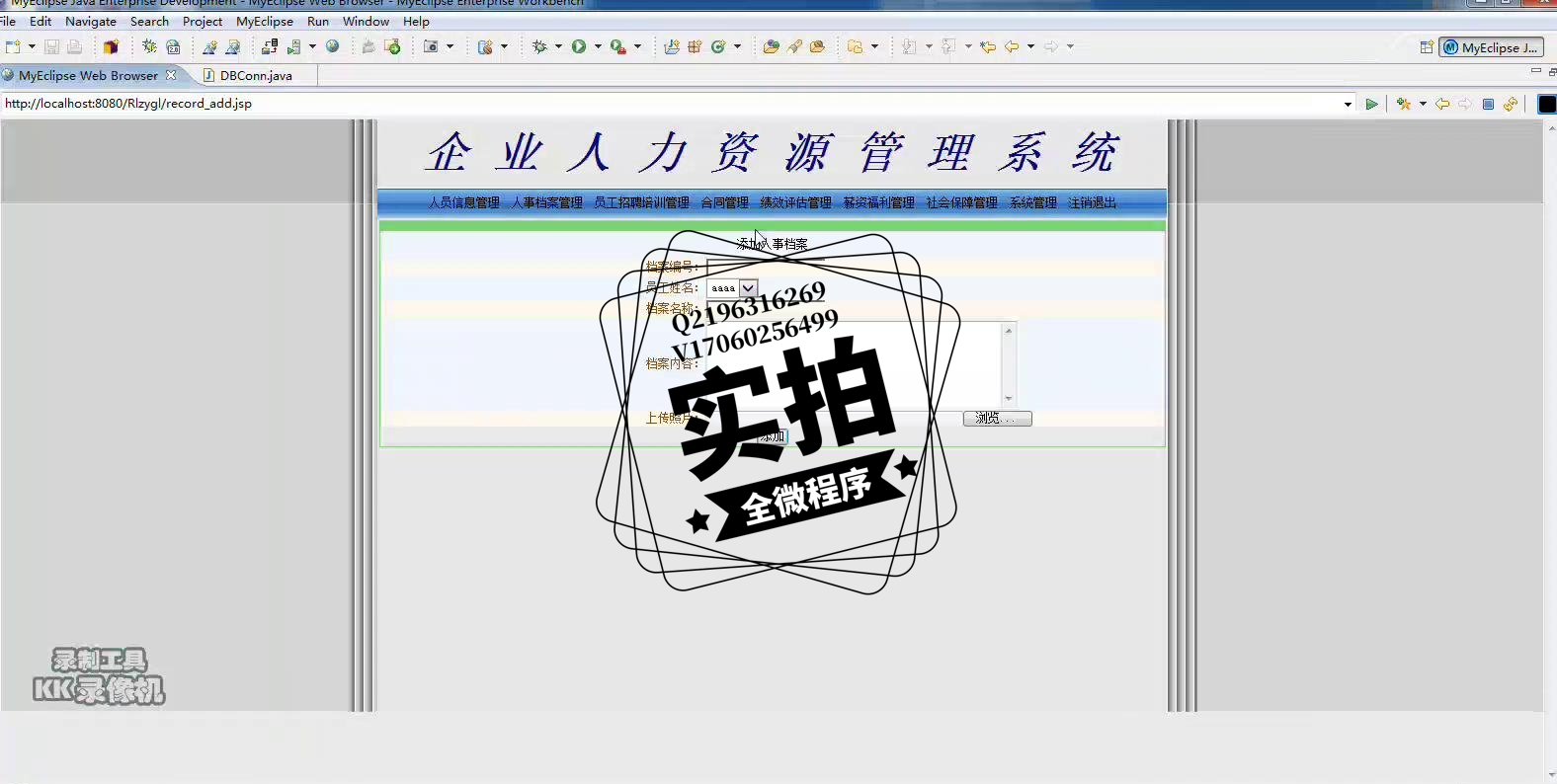Click the camera screenshot toolbar icon

point(431,46)
